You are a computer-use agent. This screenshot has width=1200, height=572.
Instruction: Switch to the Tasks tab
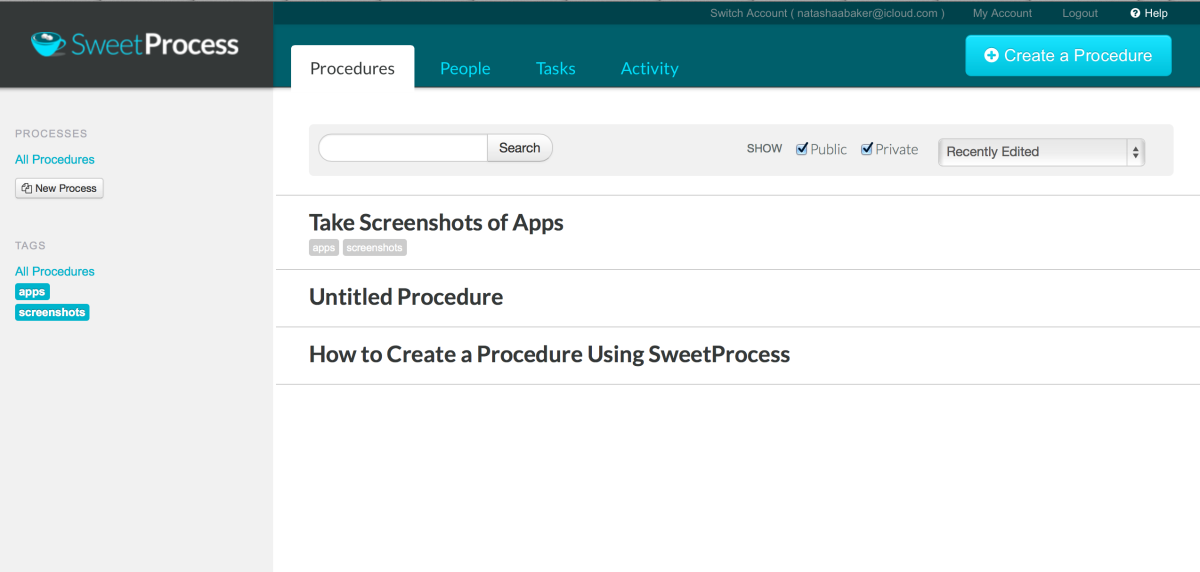(x=555, y=68)
